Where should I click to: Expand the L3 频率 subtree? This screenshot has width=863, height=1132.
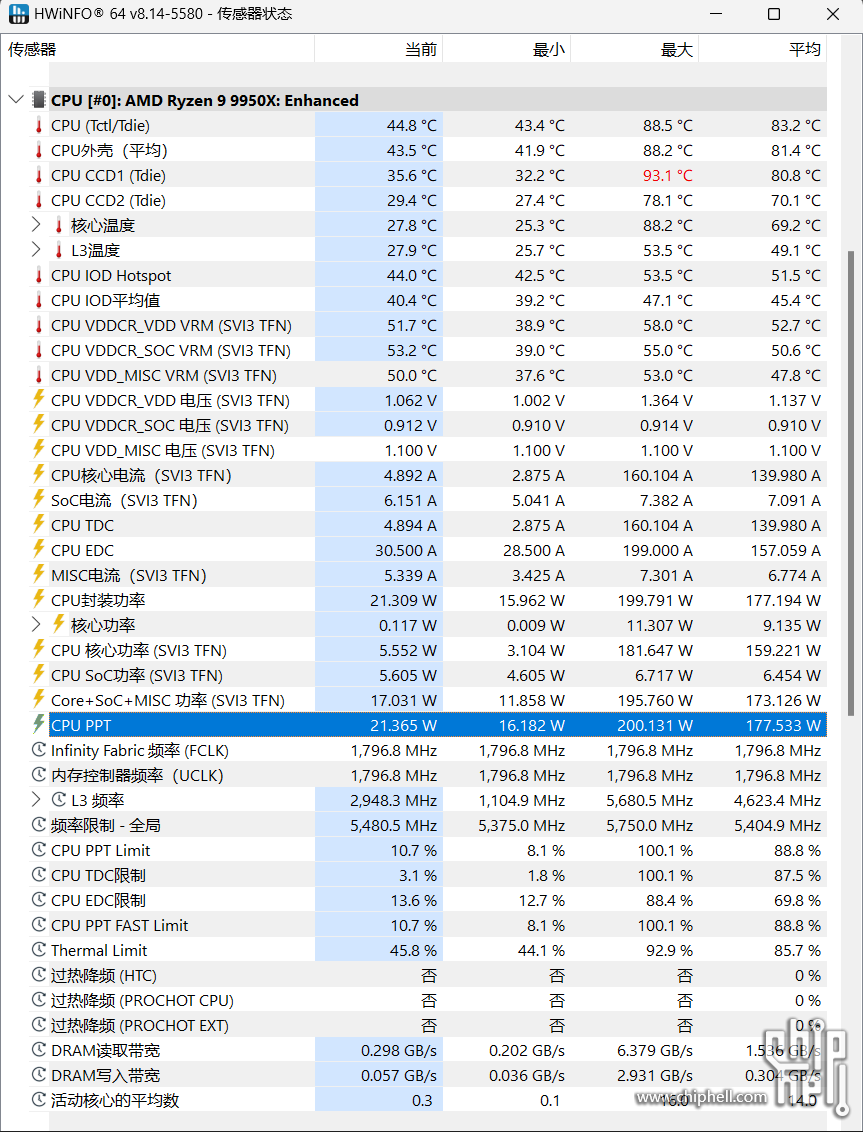click(36, 800)
